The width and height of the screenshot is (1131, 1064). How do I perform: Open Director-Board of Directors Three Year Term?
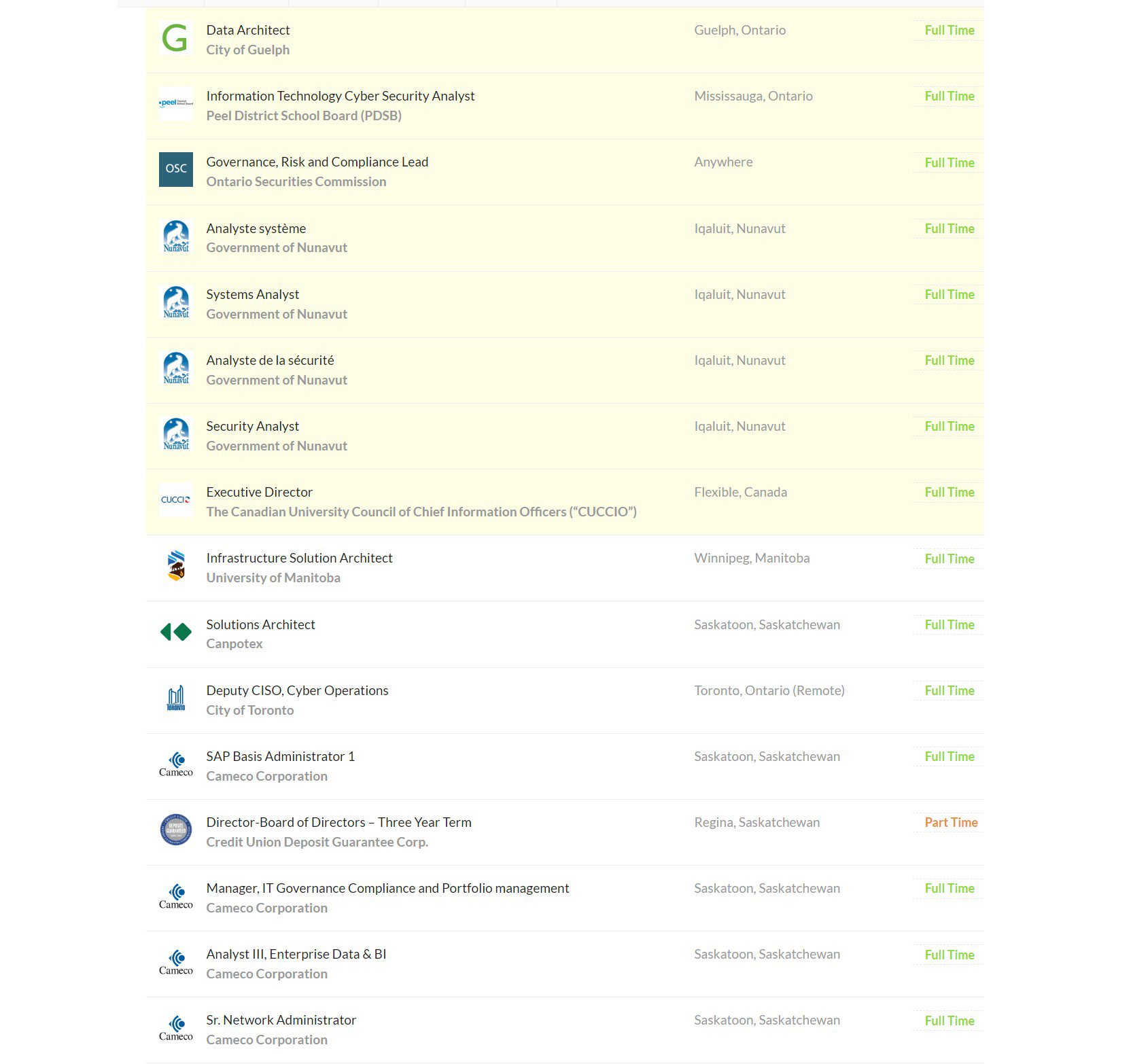[339, 822]
